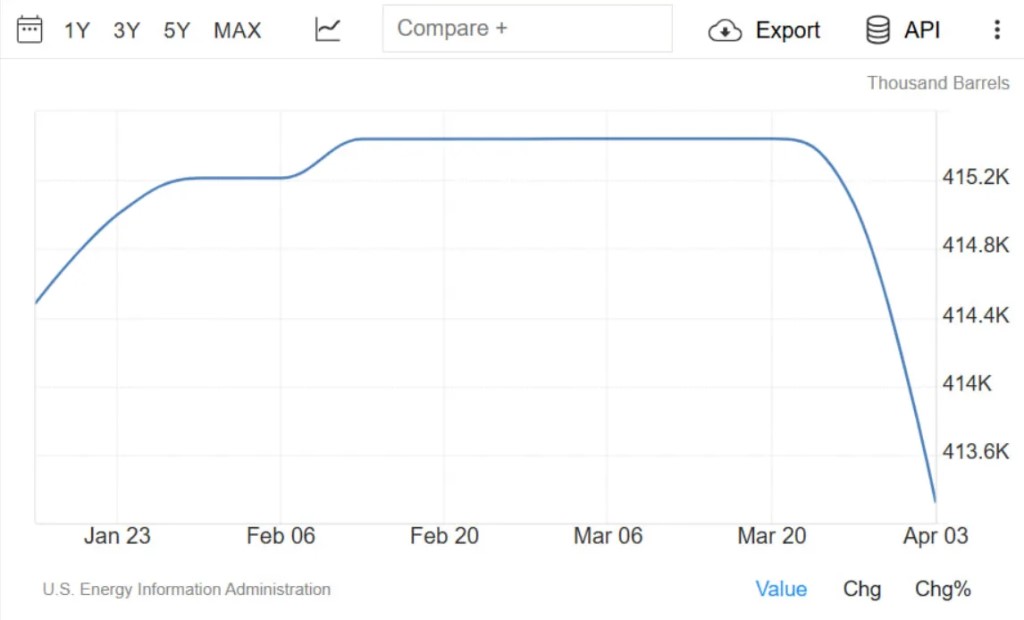Select the 1Y time range
This screenshot has width=1024, height=620.
coord(77,30)
